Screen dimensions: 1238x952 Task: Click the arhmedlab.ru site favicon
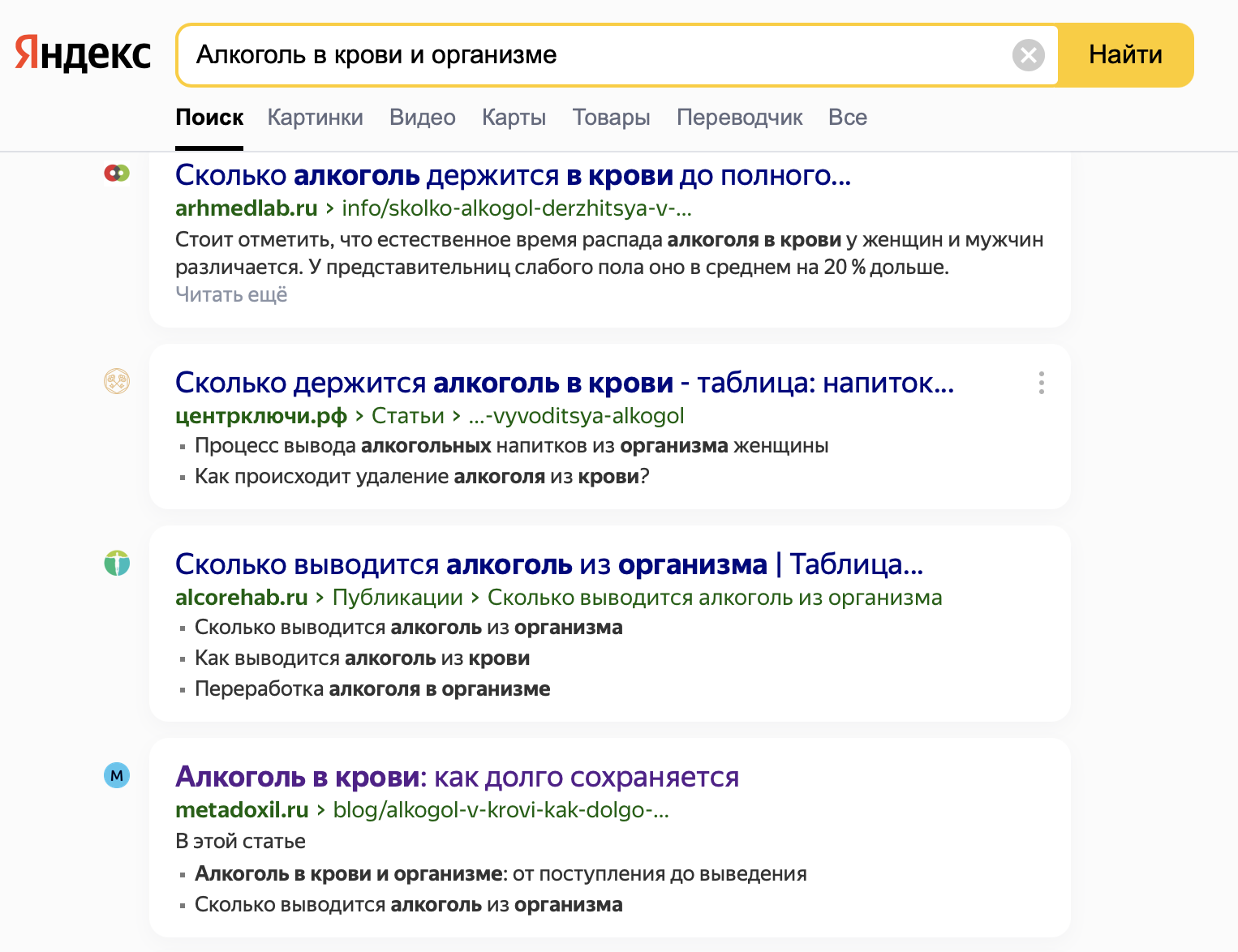[117, 173]
